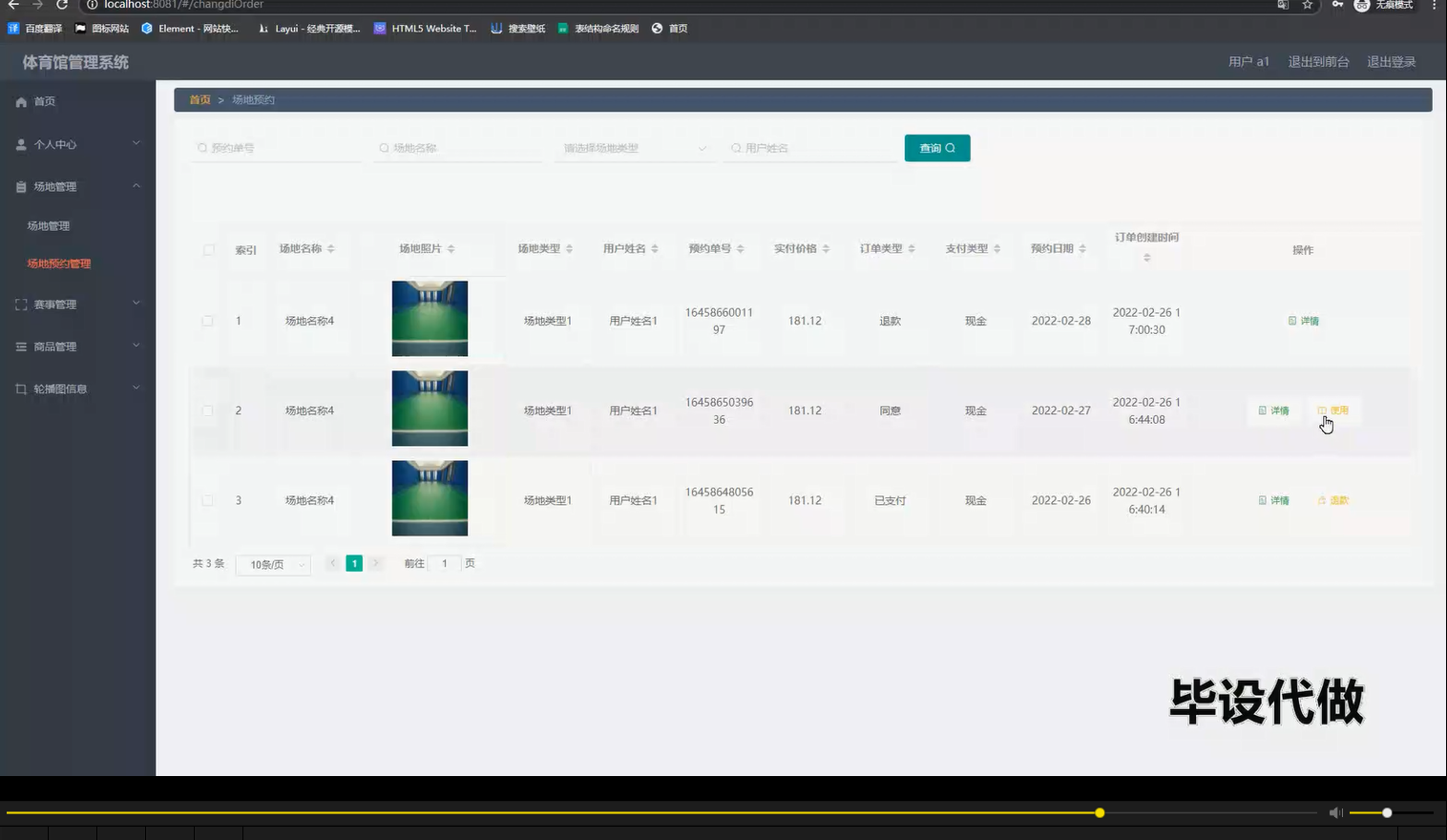Focus the 预约单号 search field

coord(276,148)
